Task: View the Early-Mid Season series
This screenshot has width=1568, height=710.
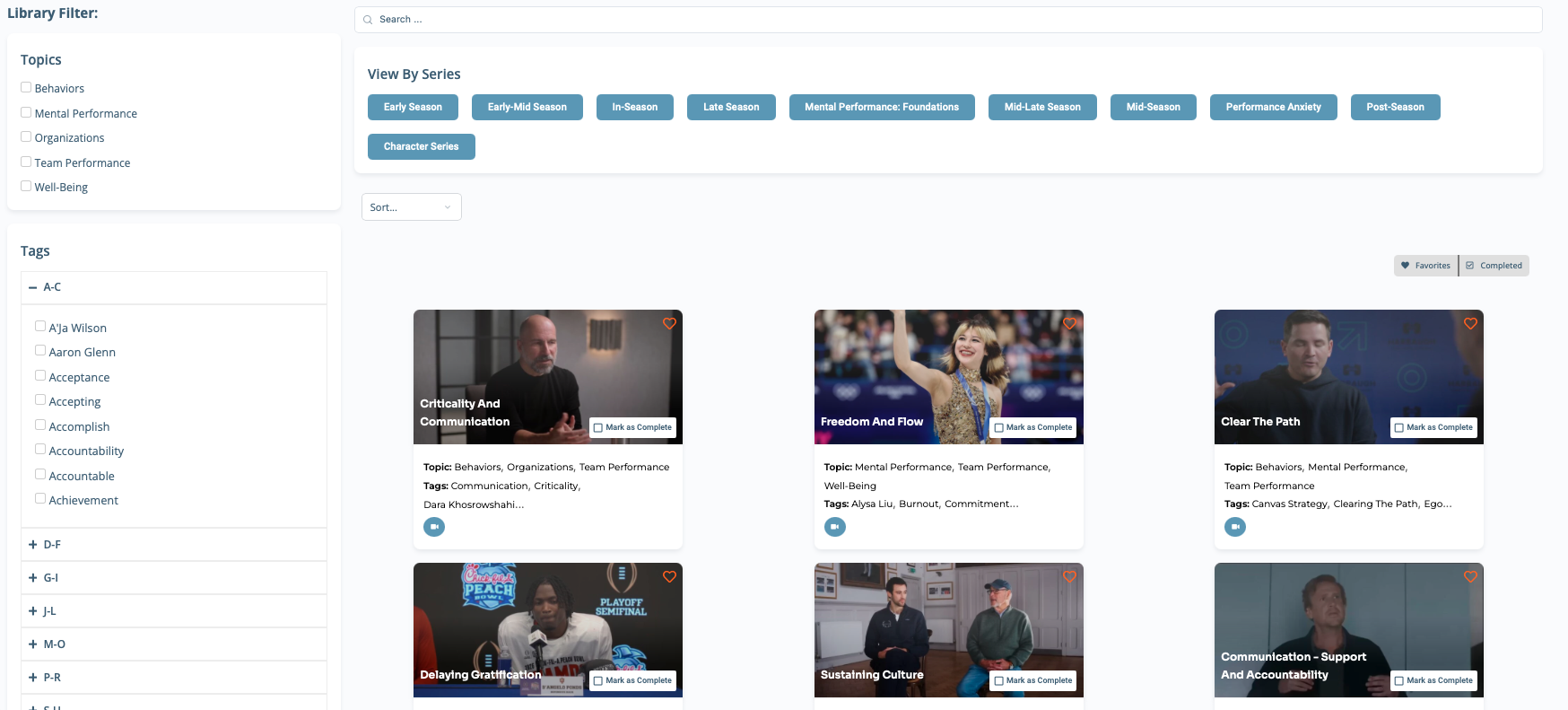Action: click(x=527, y=107)
